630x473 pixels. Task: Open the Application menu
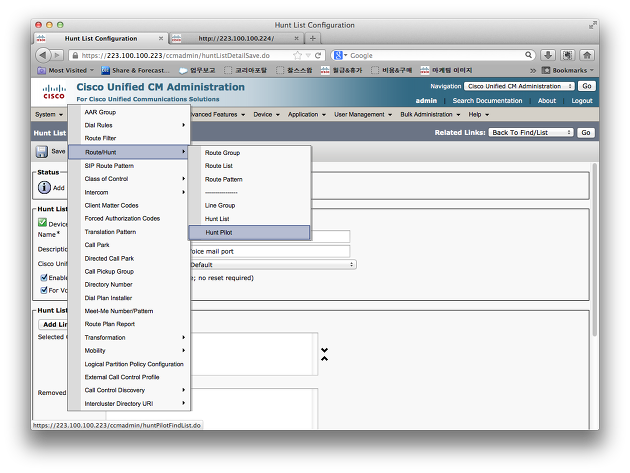[x=307, y=115]
